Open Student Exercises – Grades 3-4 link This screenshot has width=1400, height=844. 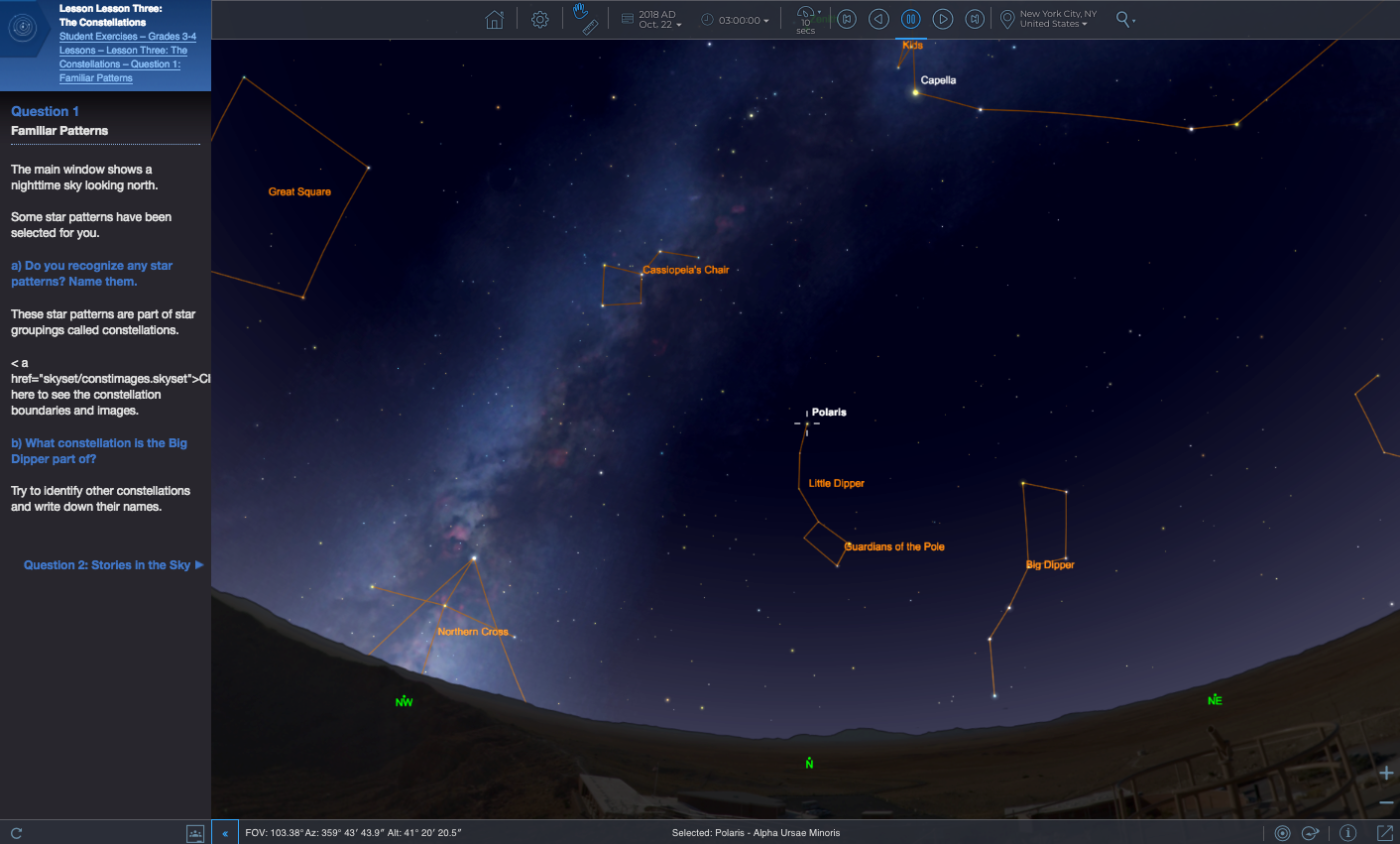128,37
